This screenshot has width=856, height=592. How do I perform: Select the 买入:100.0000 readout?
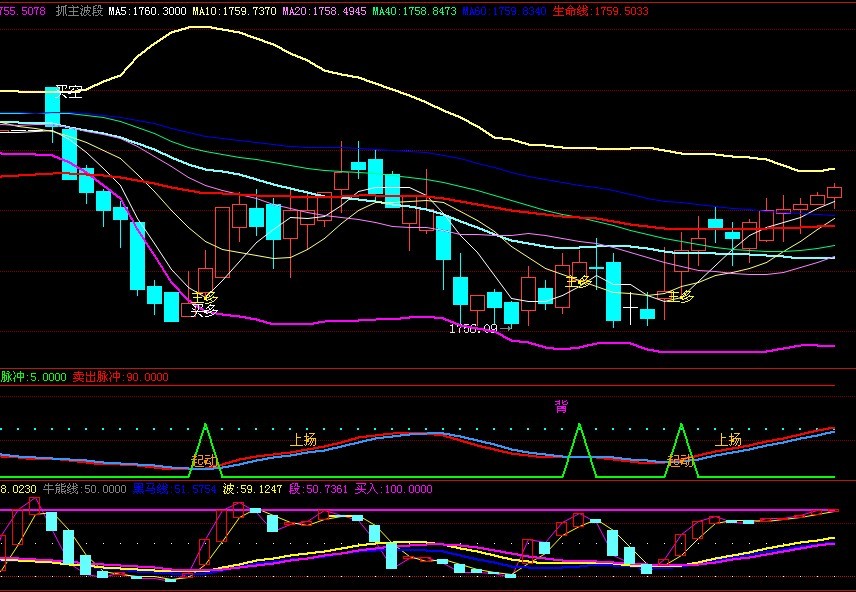click(394, 489)
